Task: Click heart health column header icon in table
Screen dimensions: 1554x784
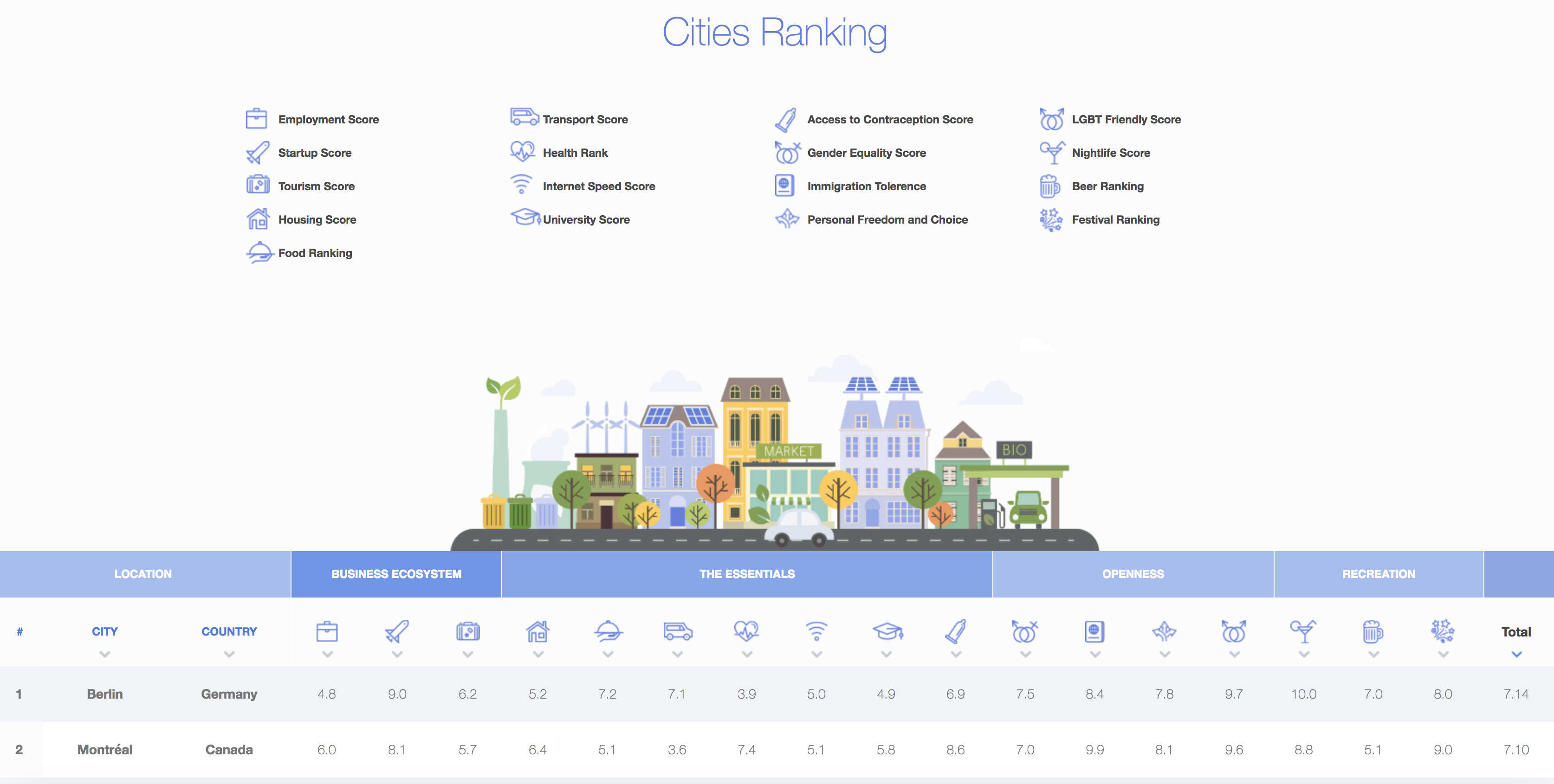Action: pos(747,631)
